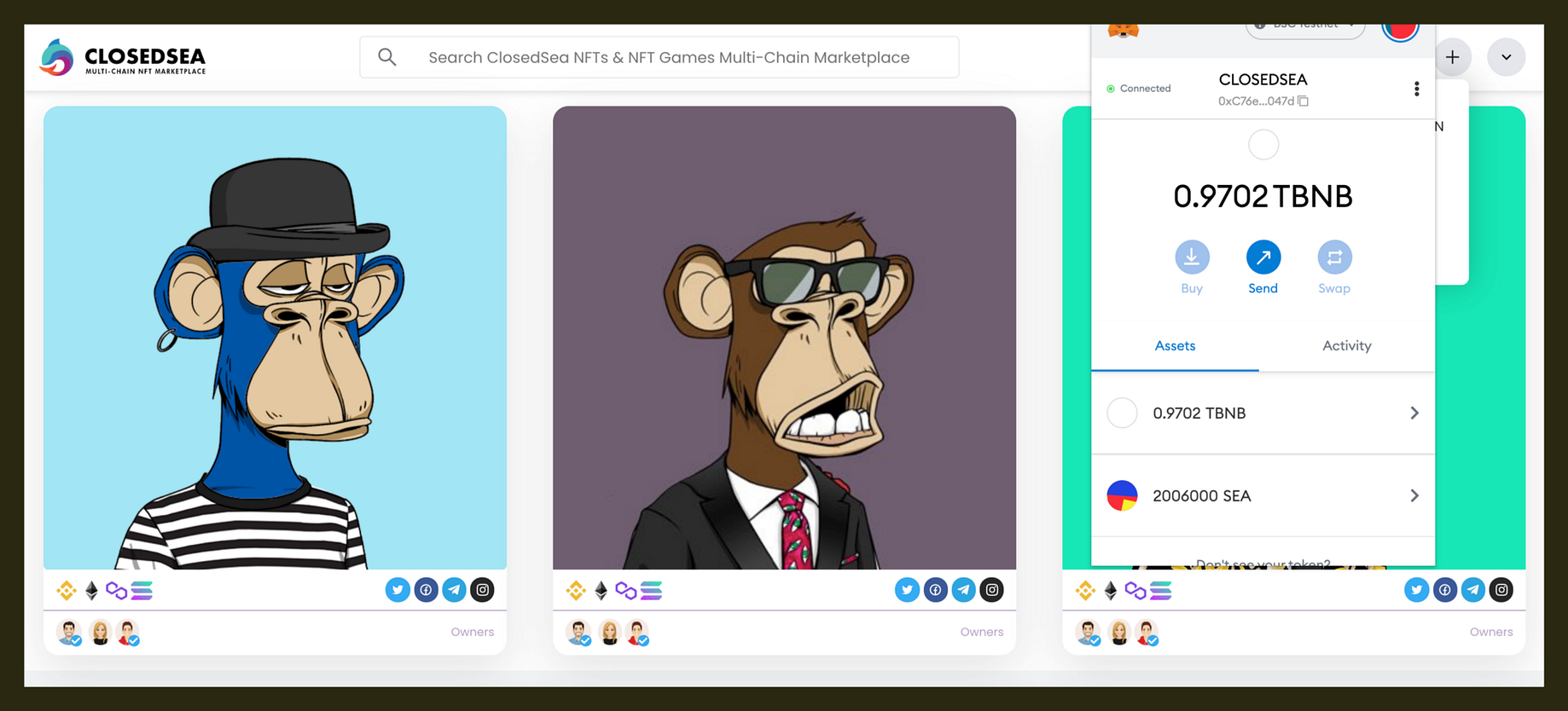
Task: Click Solana icon on green card
Action: coord(1160,590)
